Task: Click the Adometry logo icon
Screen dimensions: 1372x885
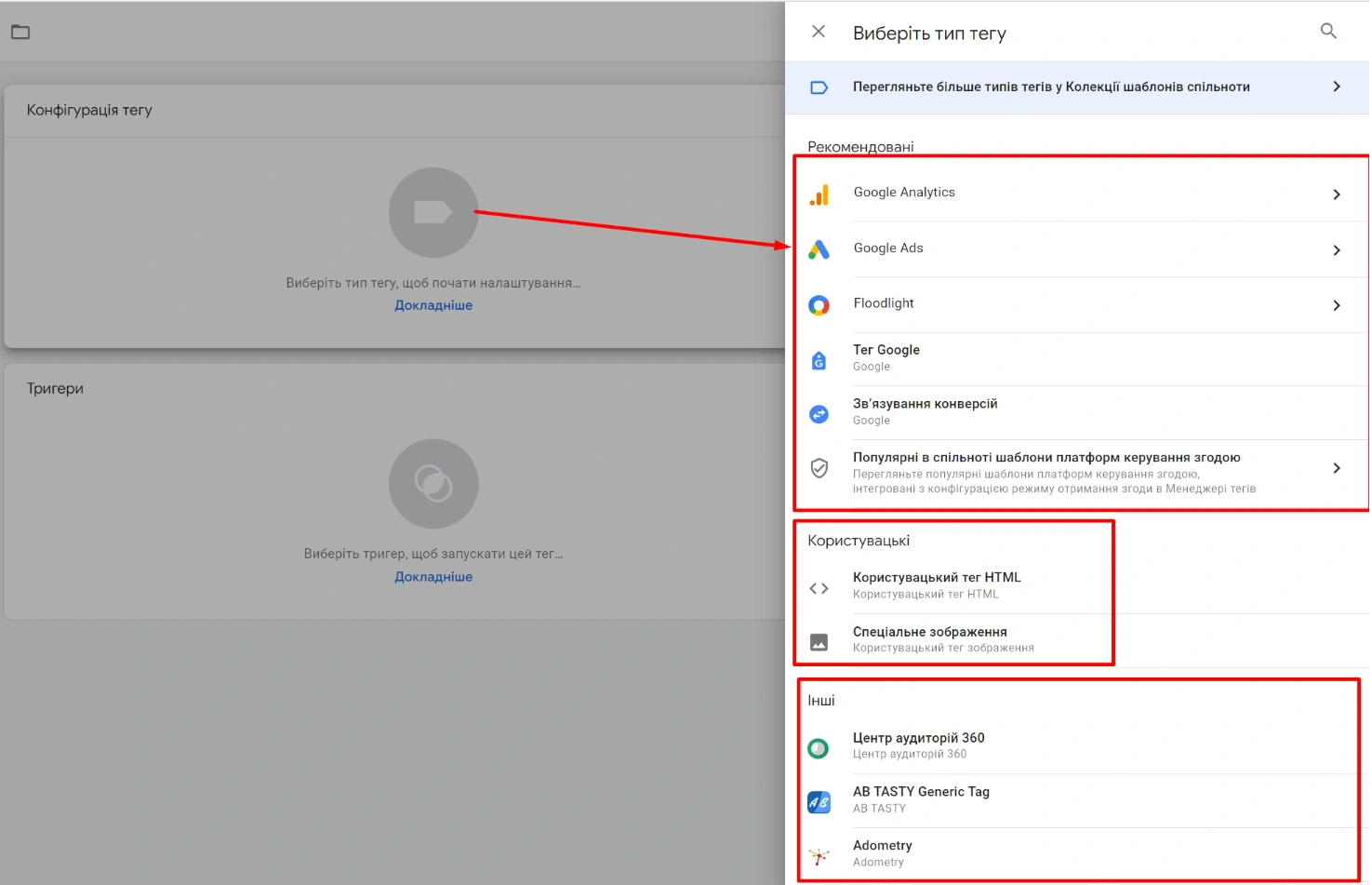Action: coord(819,856)
